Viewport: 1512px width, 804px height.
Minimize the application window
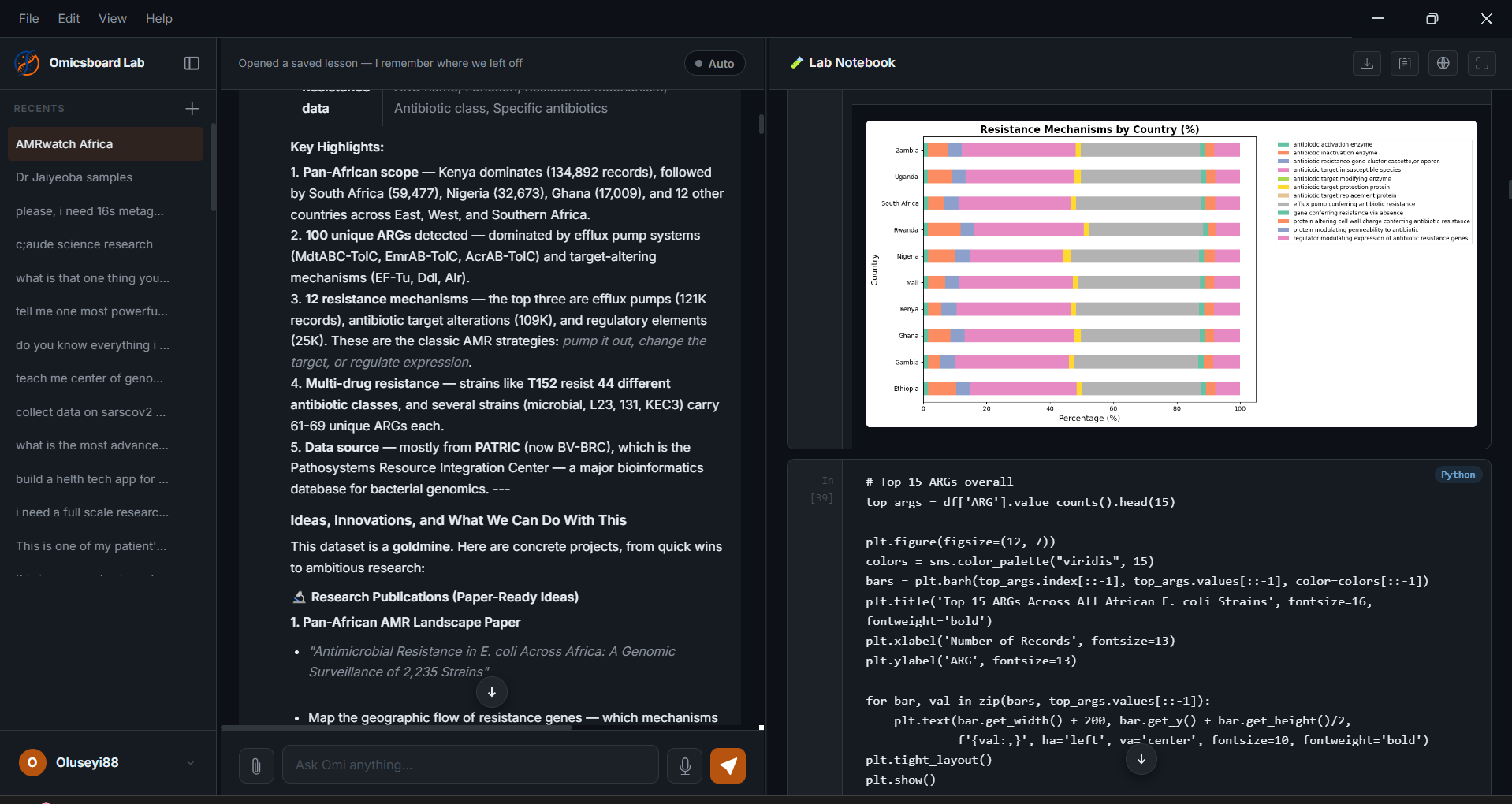[x=1378, y=18]
